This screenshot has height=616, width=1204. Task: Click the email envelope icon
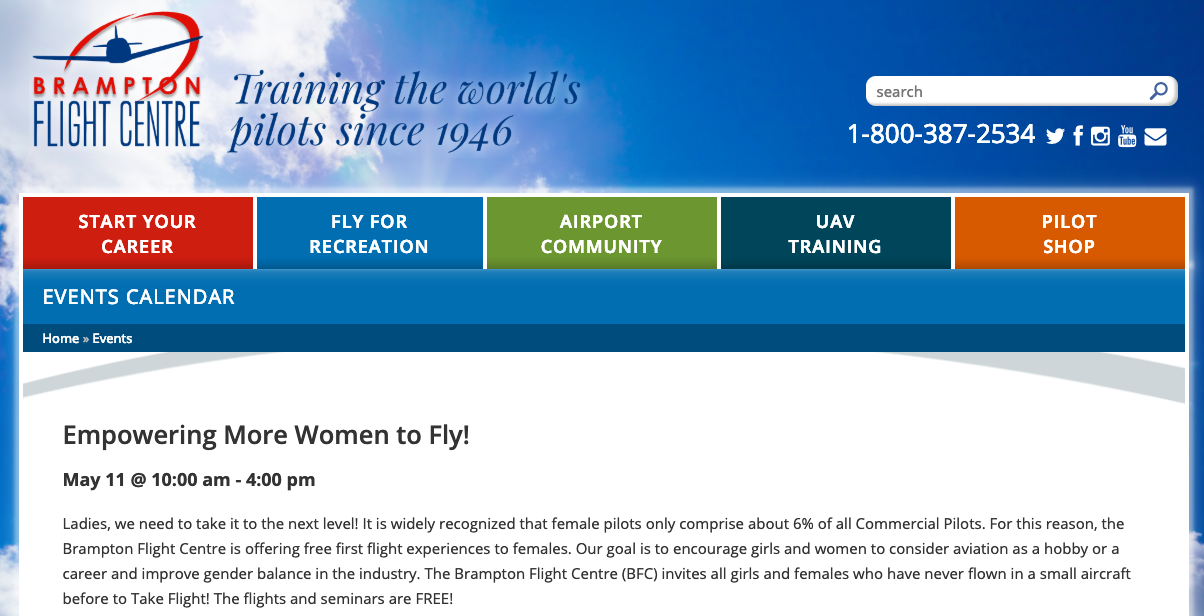click(1155, 136)
